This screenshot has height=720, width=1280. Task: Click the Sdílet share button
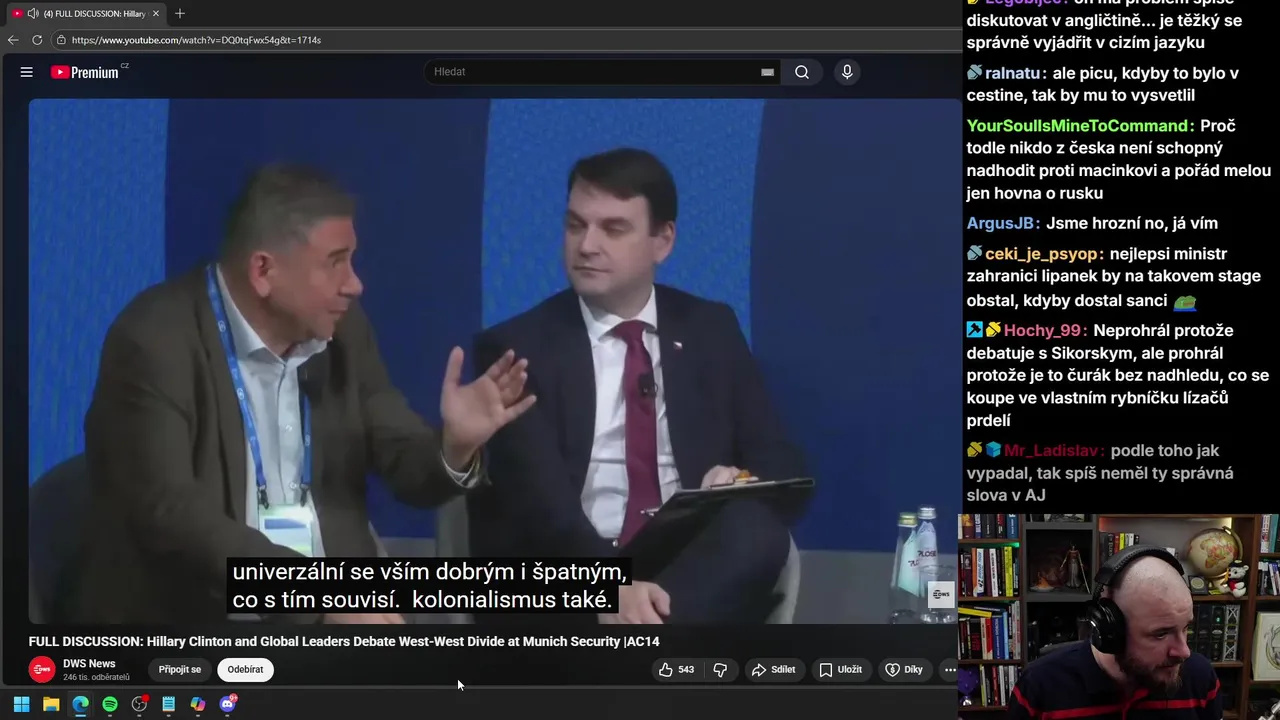pos(773,669)
